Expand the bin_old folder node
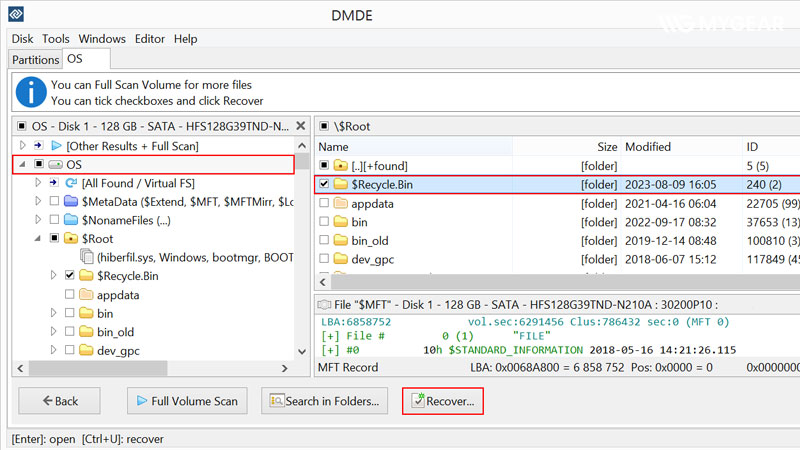 [x=53, y=332]
